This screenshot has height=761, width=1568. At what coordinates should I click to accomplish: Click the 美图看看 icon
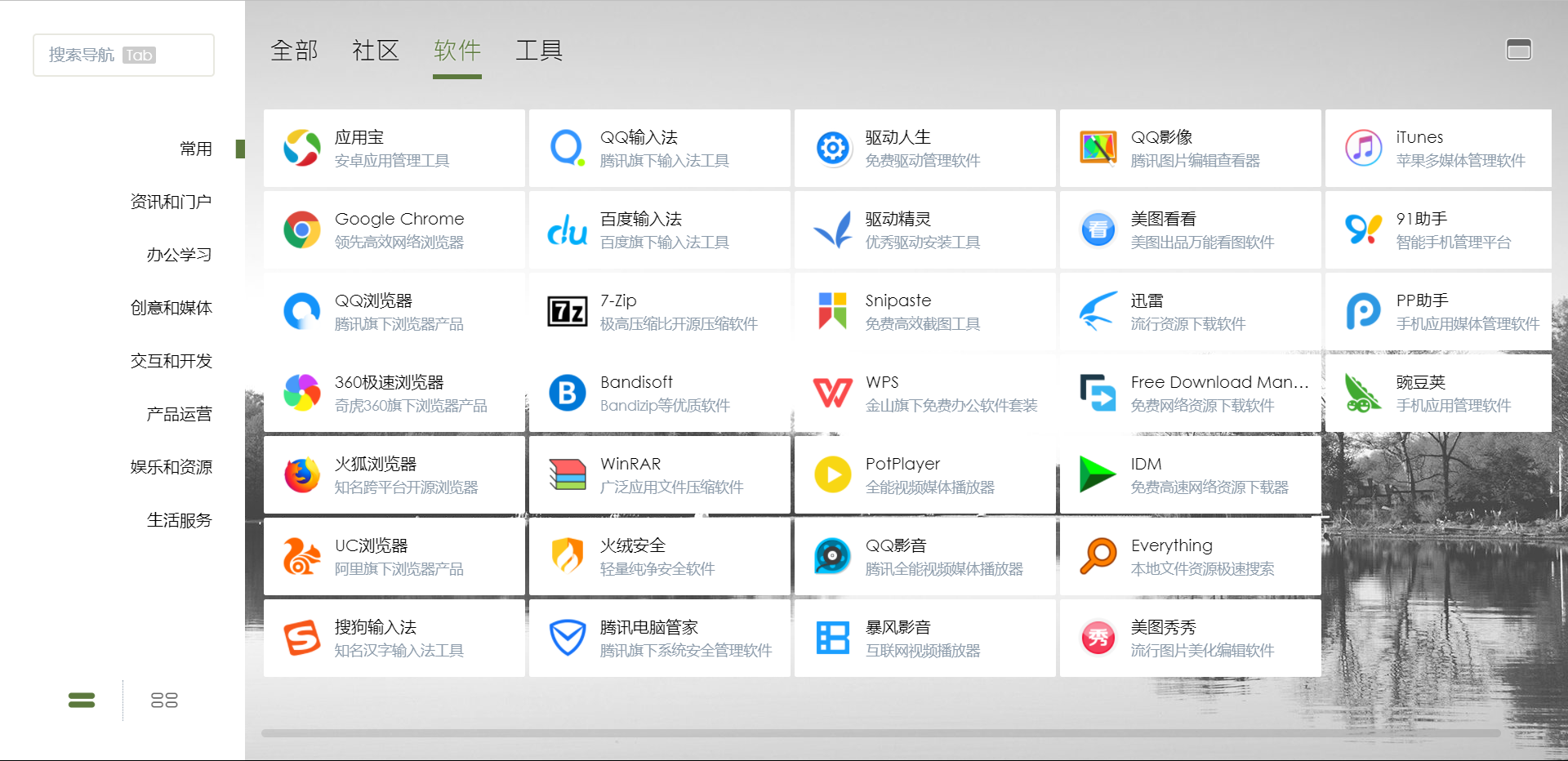1098,229
